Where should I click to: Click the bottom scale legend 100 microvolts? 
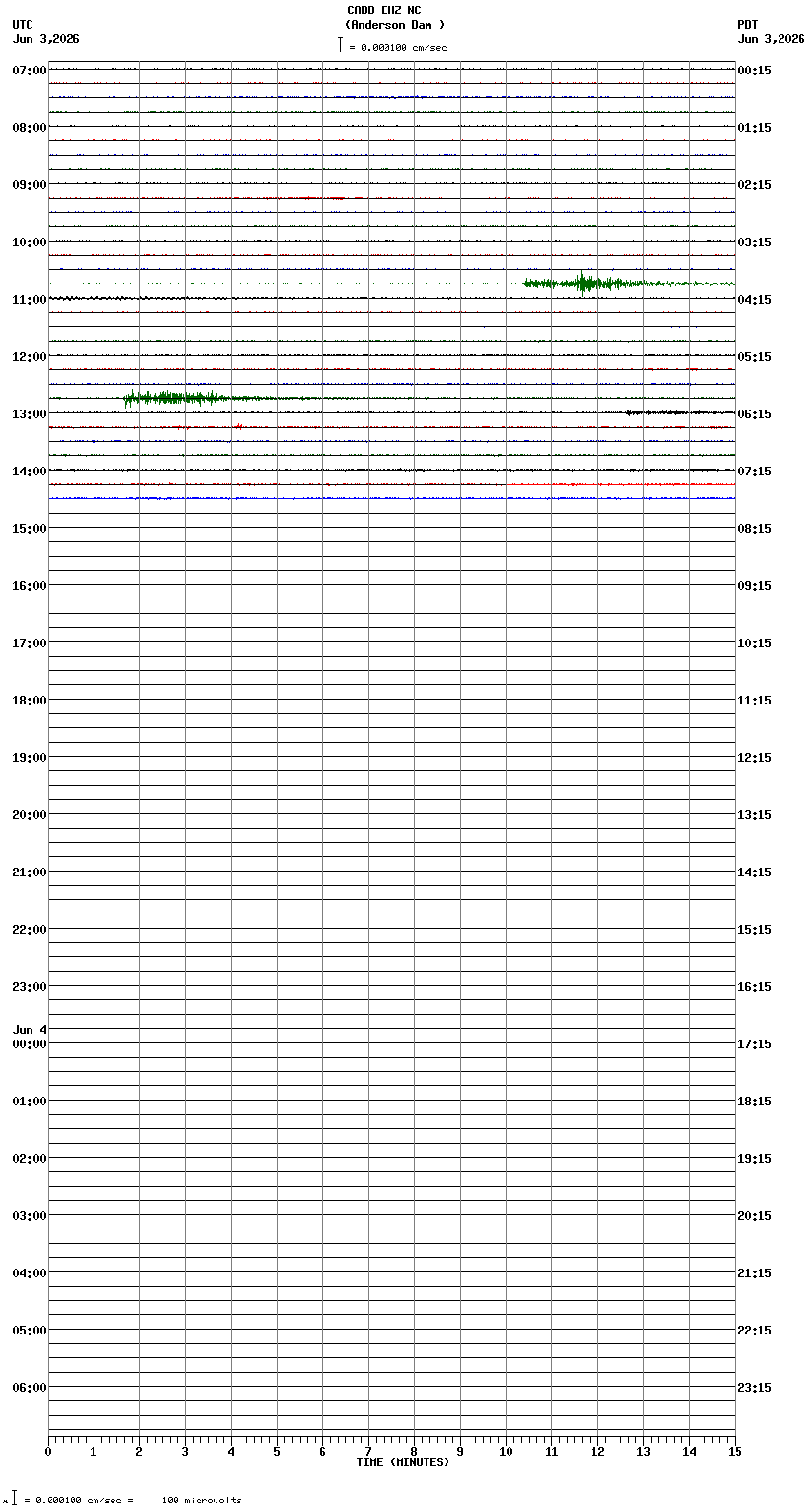pyautogui.click(x=201, y=1501)
